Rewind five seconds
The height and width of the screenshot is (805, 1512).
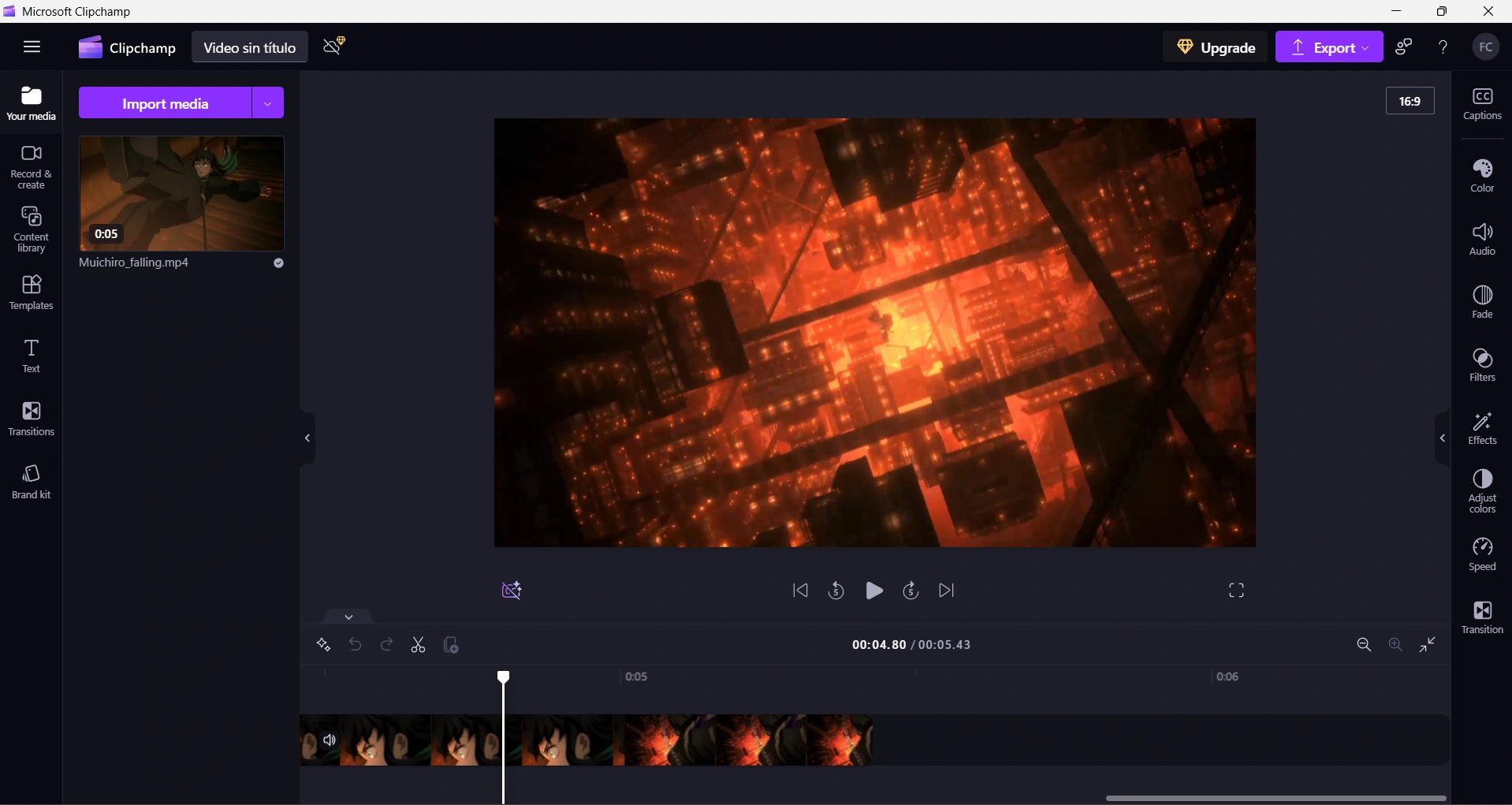pyautogui.click(x=836, y=591)
